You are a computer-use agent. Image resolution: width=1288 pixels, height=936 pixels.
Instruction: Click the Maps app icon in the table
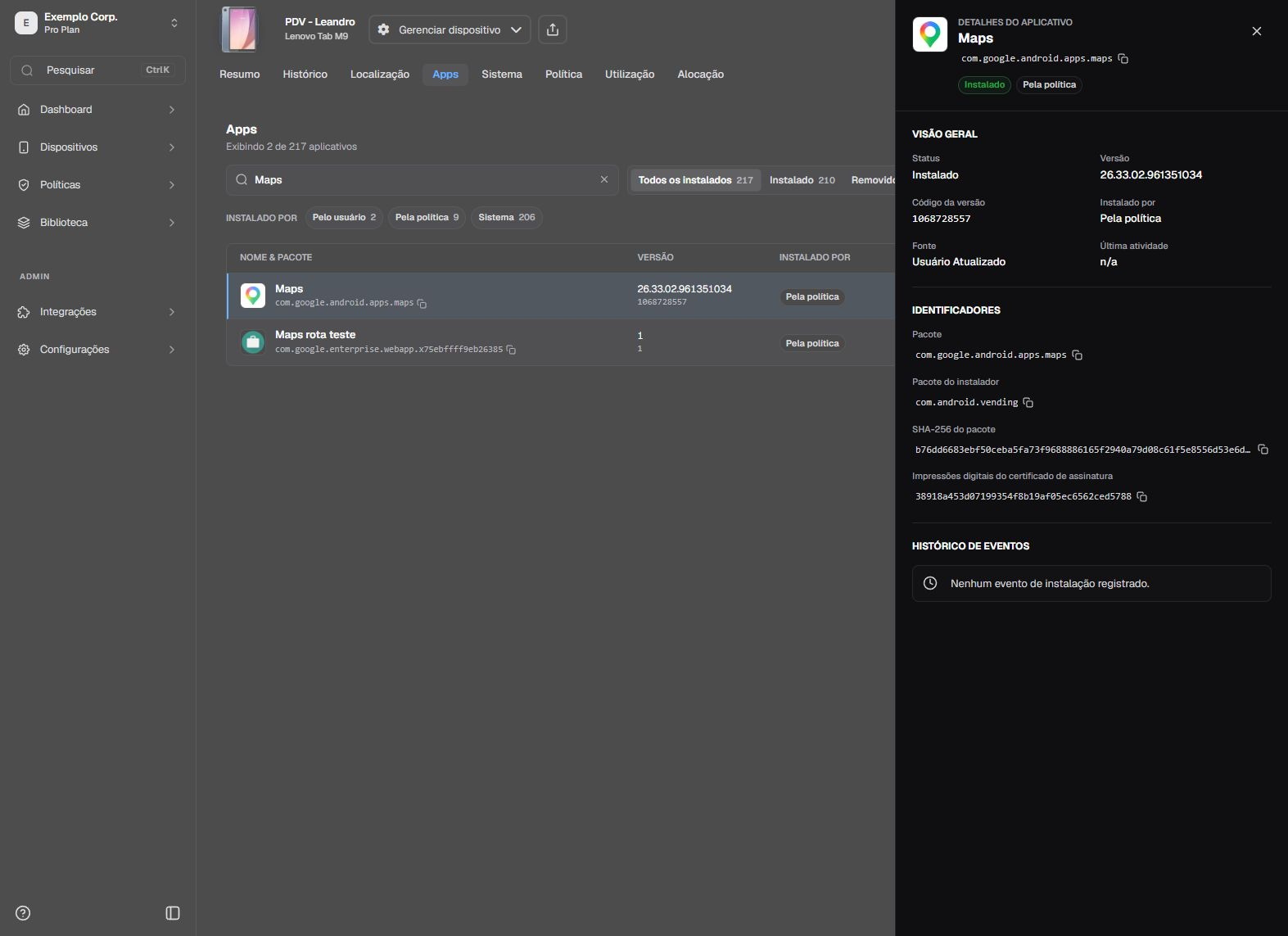click(x=253, y=296)
